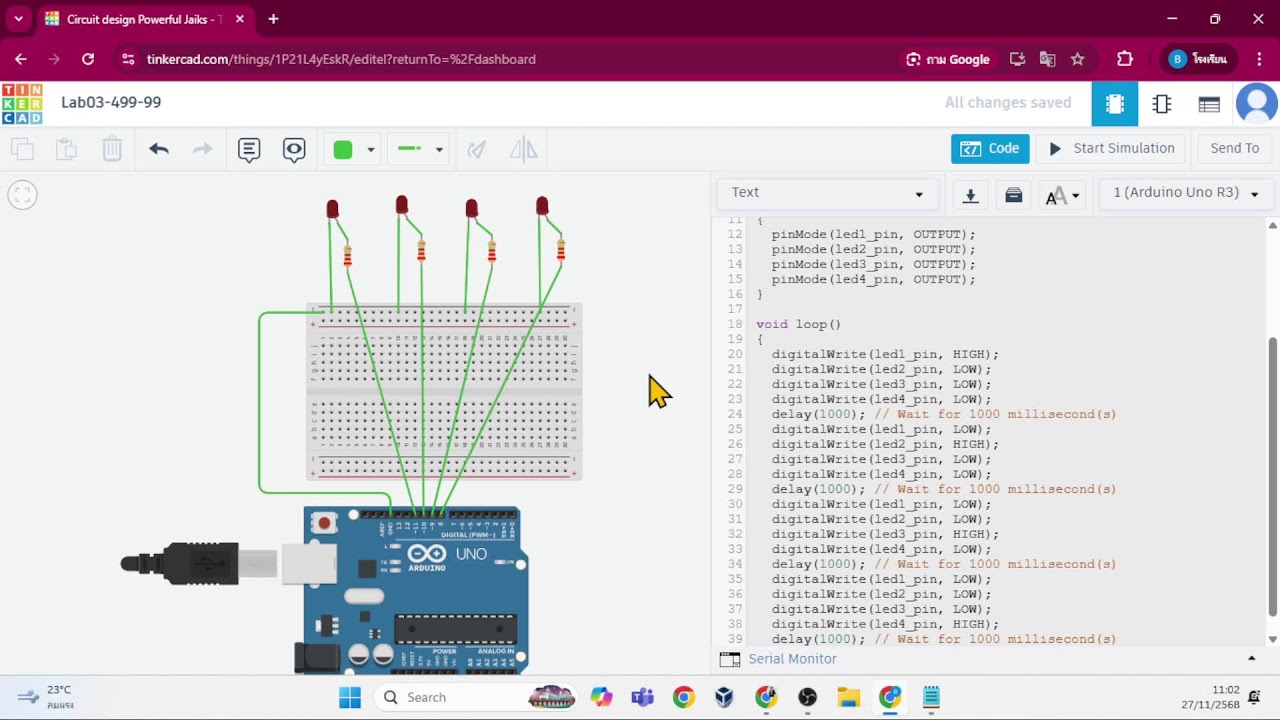Screen dimensions: 1280x720
Task: Rotate component icon in toolbar
Action: click(477, 150)
